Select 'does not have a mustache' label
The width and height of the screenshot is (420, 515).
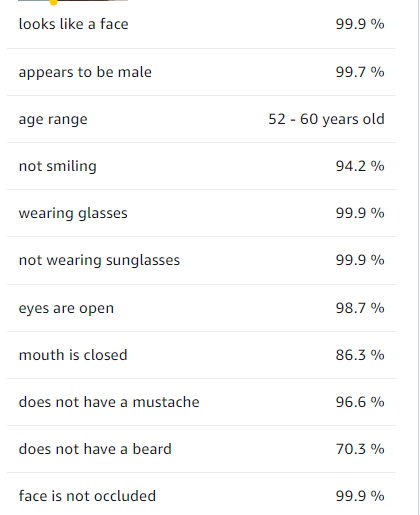pos(109,402)
